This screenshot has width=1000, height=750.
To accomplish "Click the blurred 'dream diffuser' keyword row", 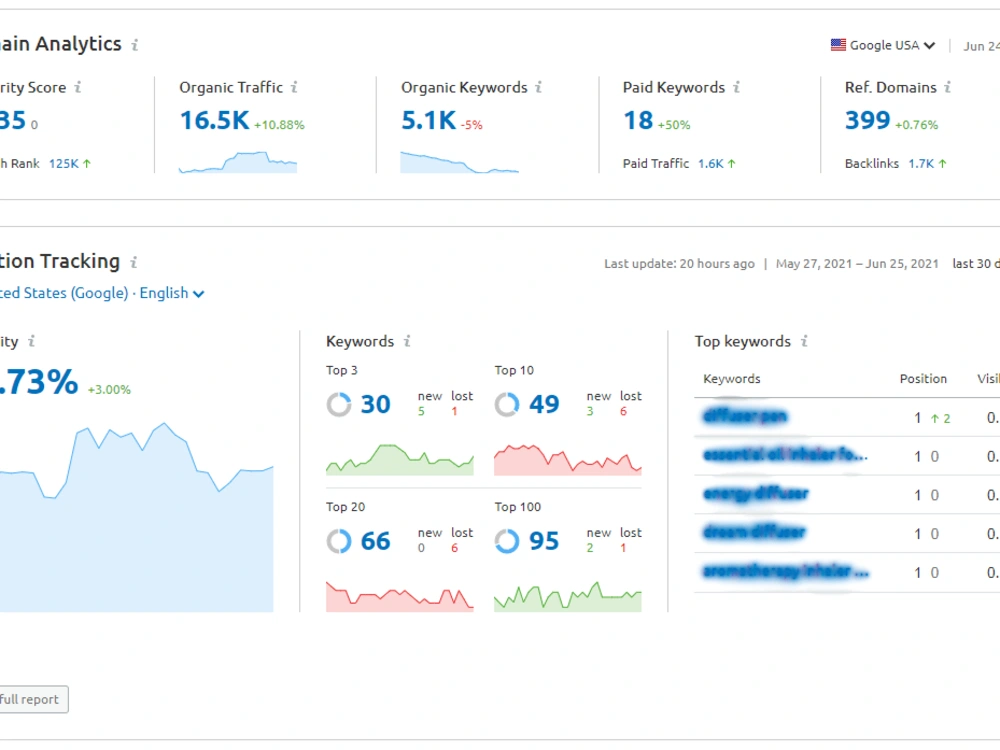I will click(754, 532).
